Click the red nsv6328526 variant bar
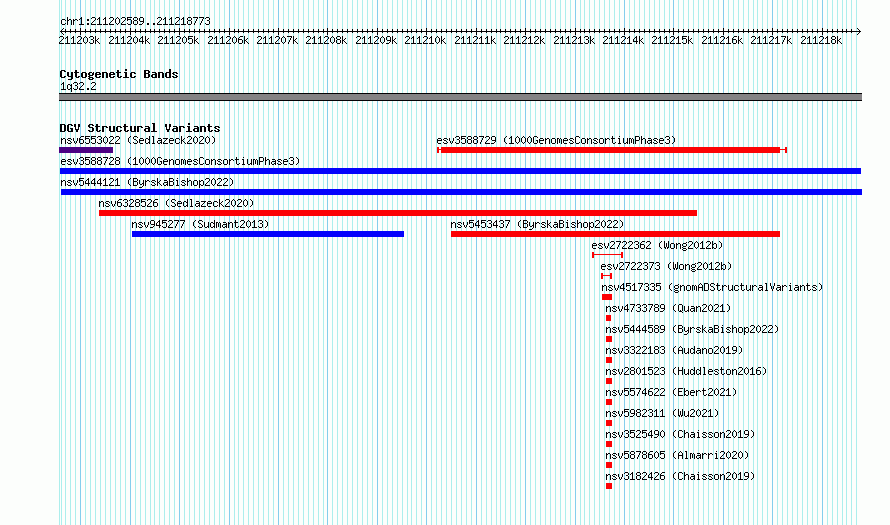The height and width of the screenshot is (525, 890). pyautogui.click(x=398, y=213)
